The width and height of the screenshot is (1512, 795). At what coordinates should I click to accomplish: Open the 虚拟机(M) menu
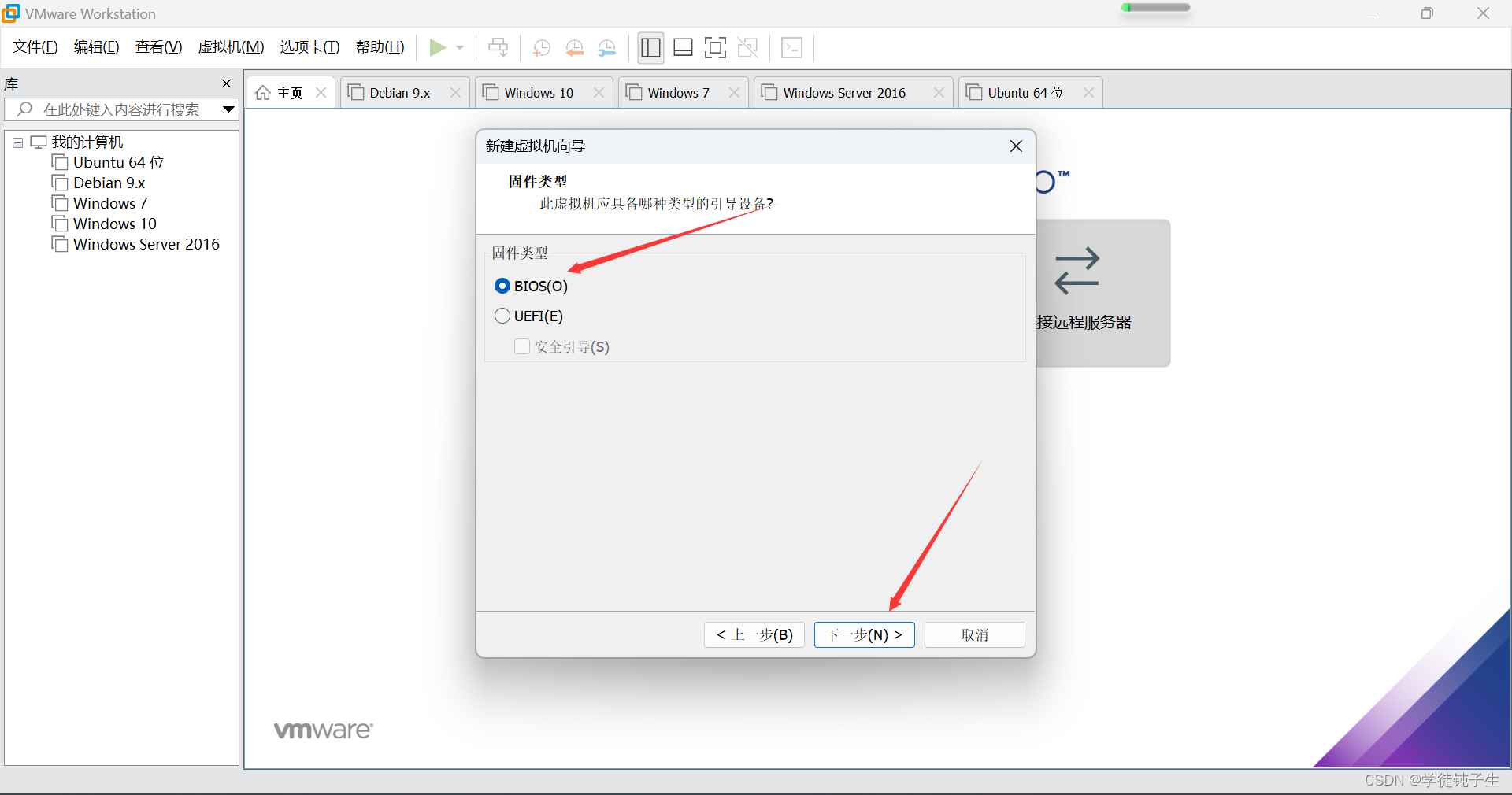coord(231,47)
